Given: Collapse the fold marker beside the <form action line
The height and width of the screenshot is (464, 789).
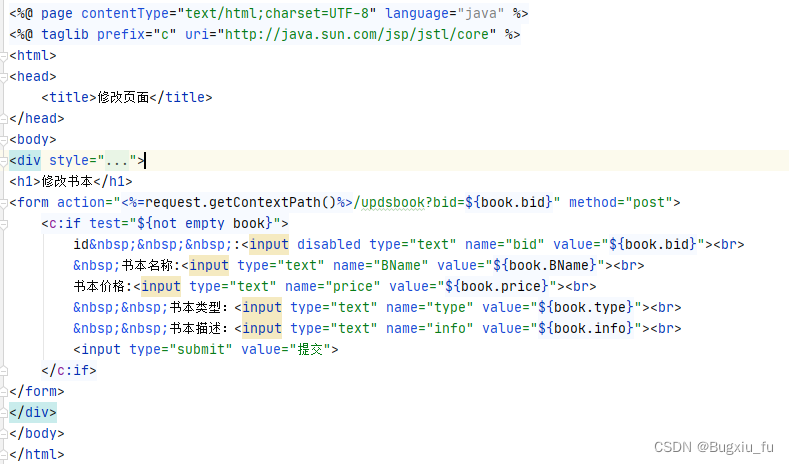Looking at the screenshot, I should (3, 203).
